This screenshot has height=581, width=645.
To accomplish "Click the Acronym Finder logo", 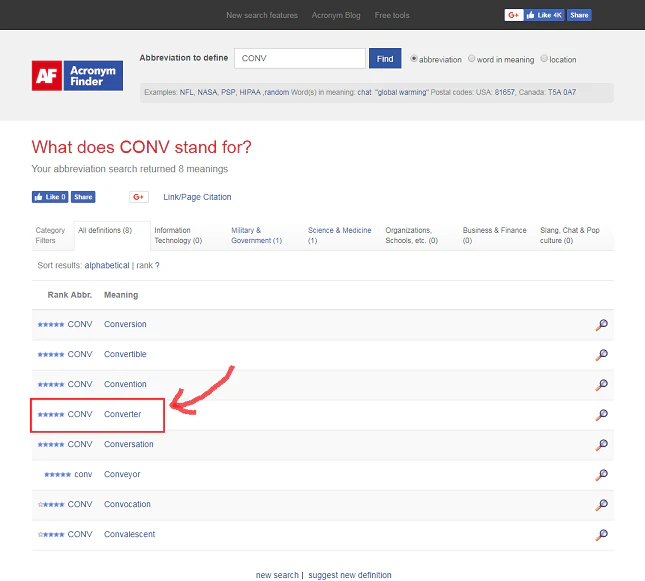I will pos(77,76).
